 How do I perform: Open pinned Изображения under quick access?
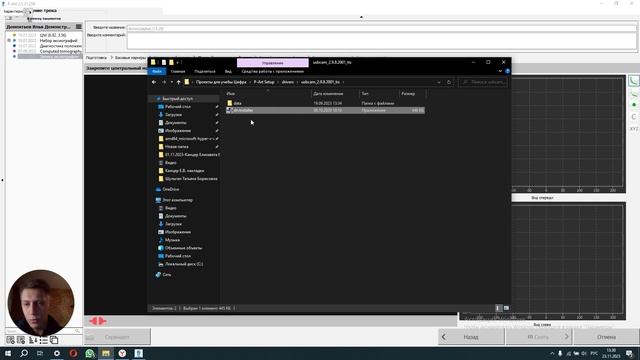[x=178, y=131]
